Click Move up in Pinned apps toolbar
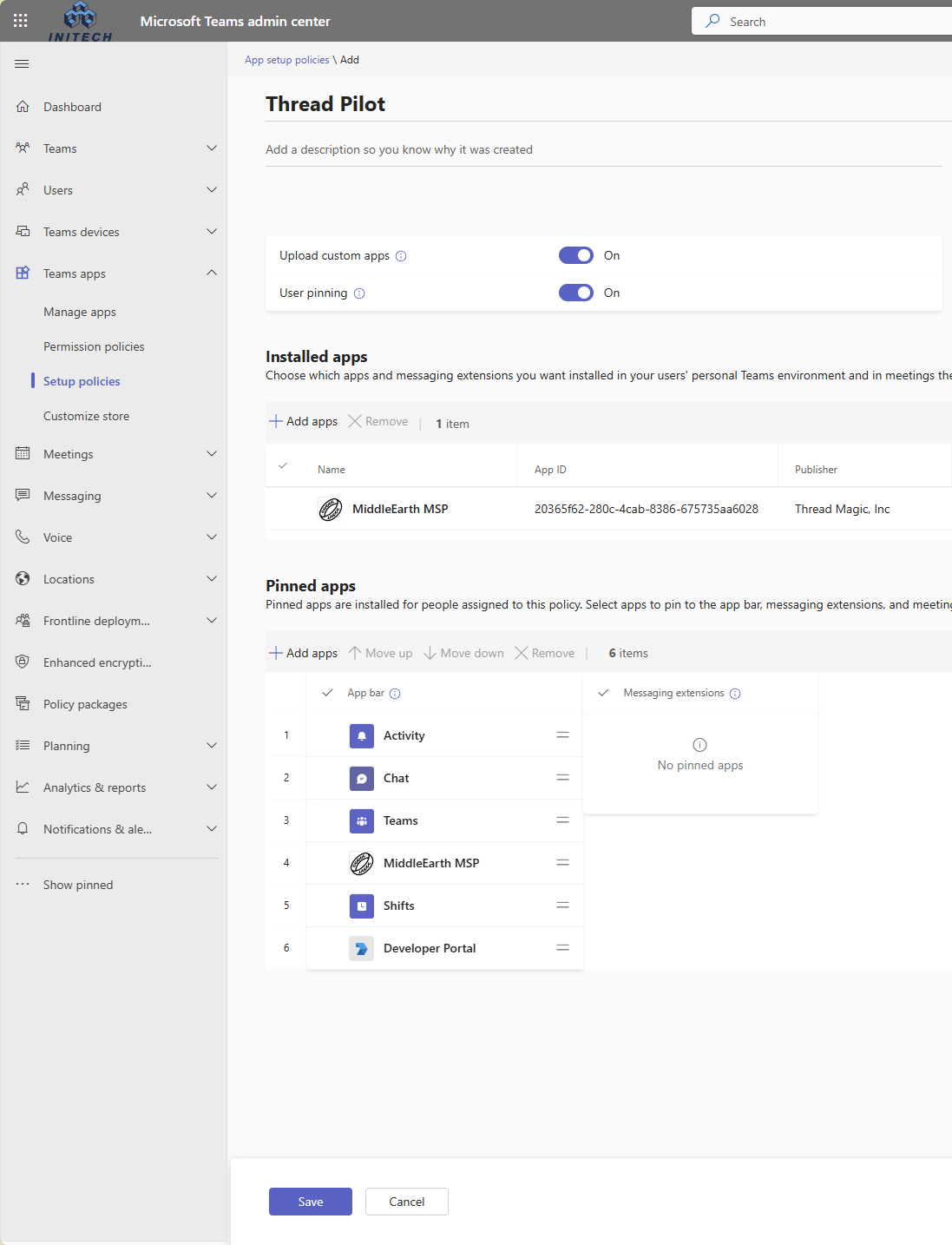The image size is (952, 1245). click(x=380, y=653)
